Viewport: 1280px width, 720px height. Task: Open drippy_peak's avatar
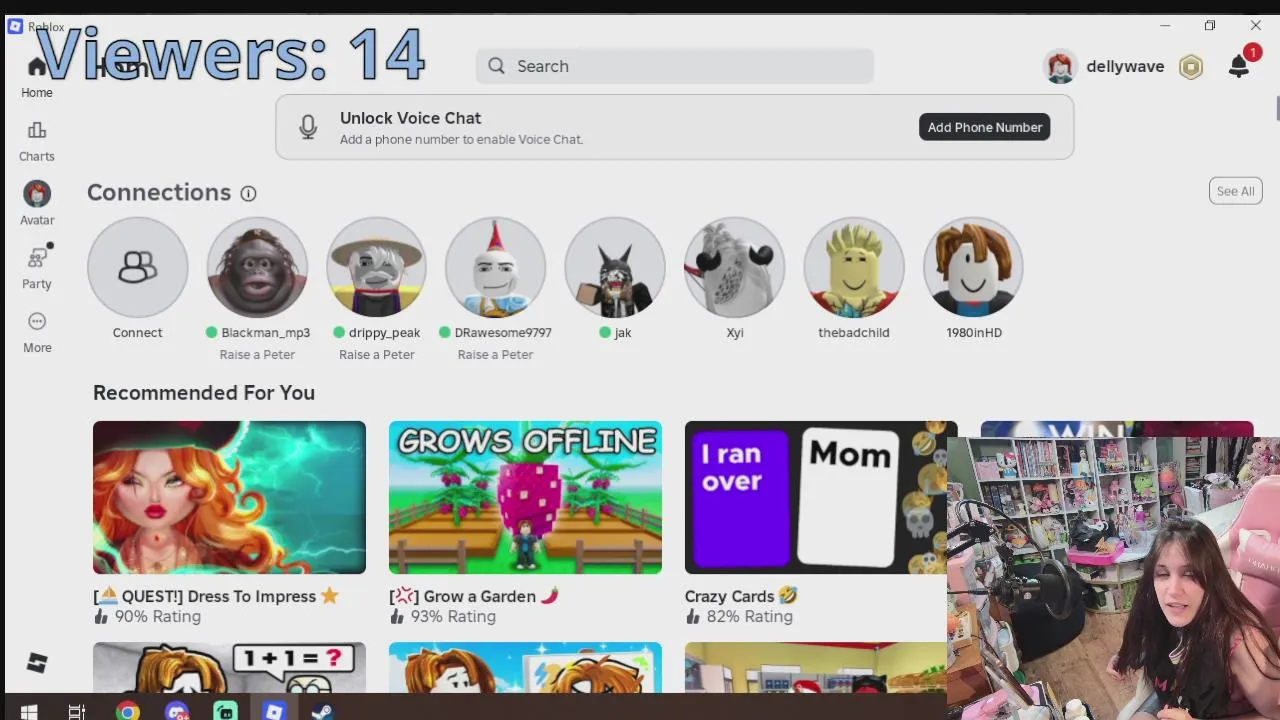click(376, 267)
